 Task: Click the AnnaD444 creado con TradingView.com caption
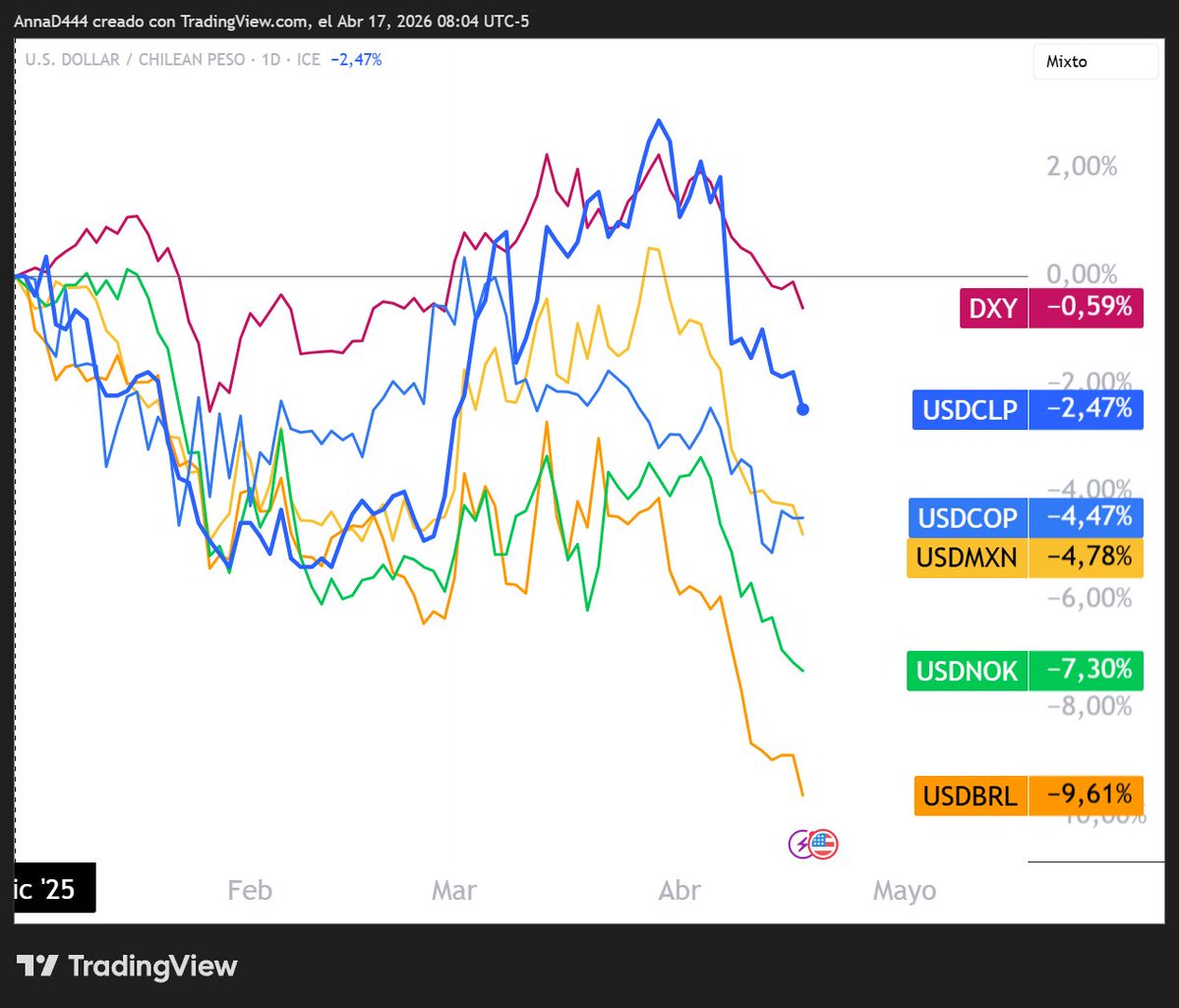[271, 21]
